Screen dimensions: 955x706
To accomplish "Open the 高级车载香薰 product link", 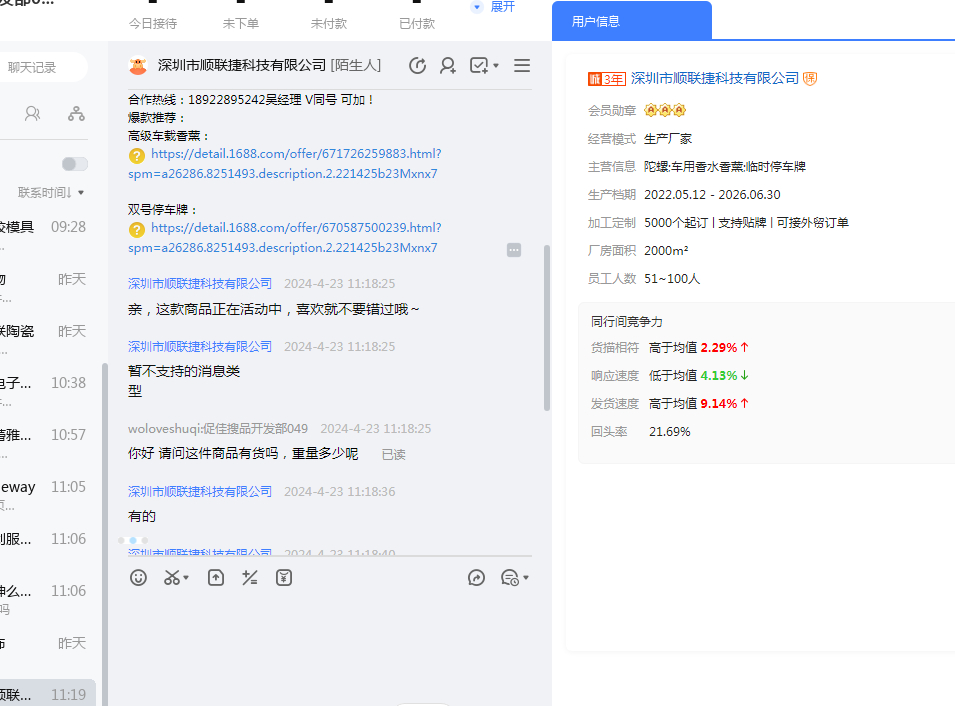I will tap(295, 155).
